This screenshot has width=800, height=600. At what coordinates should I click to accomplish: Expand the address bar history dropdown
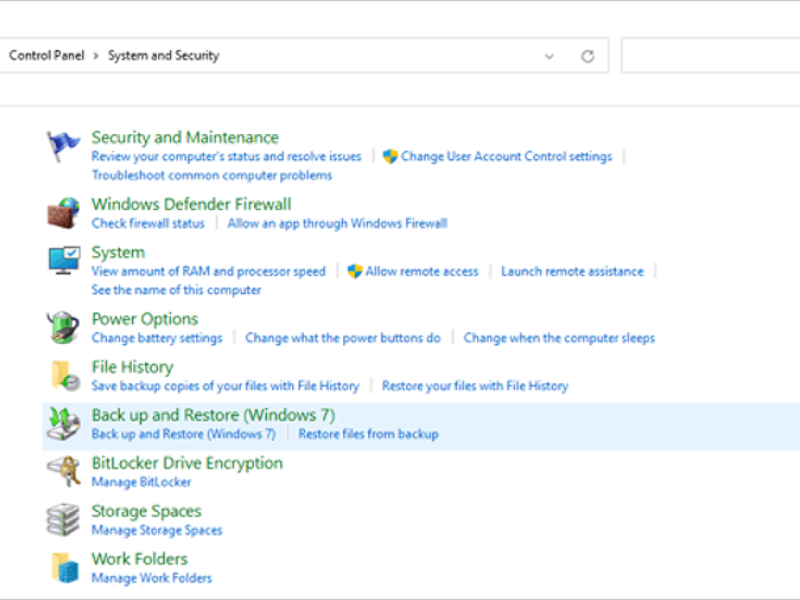tap(549, 56)
